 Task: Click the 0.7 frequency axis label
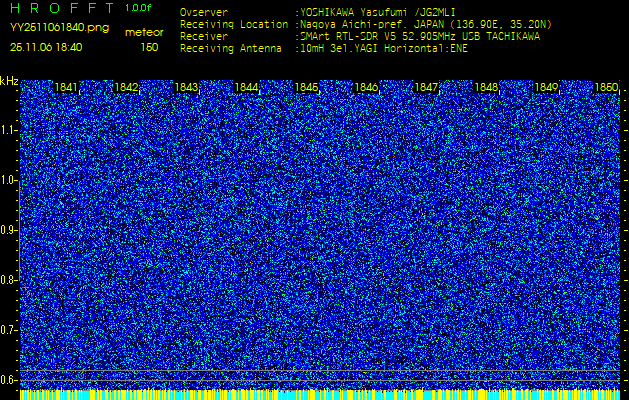coord(8,330)
